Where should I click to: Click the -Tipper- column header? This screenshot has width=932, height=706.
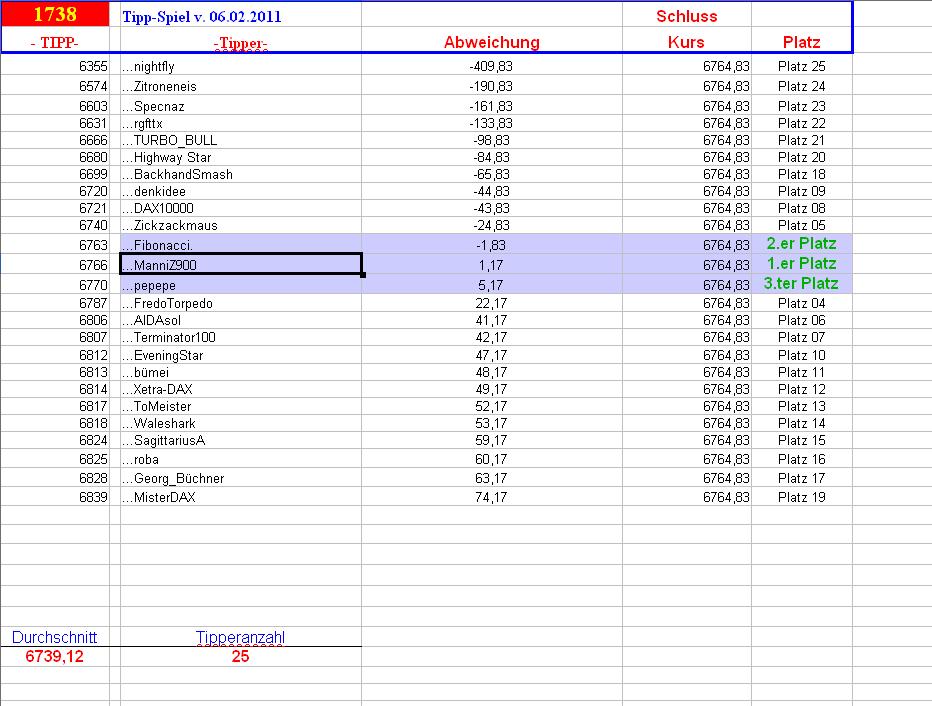(240, 43)
